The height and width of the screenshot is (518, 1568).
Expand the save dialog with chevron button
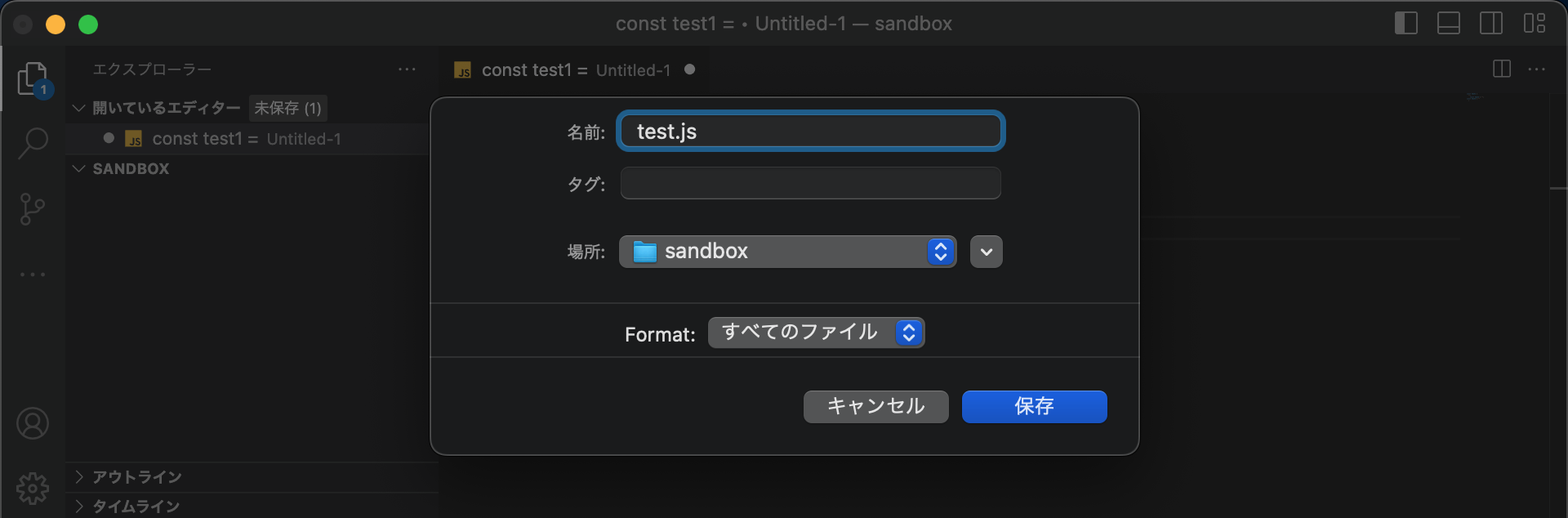[x=986, y=252]
